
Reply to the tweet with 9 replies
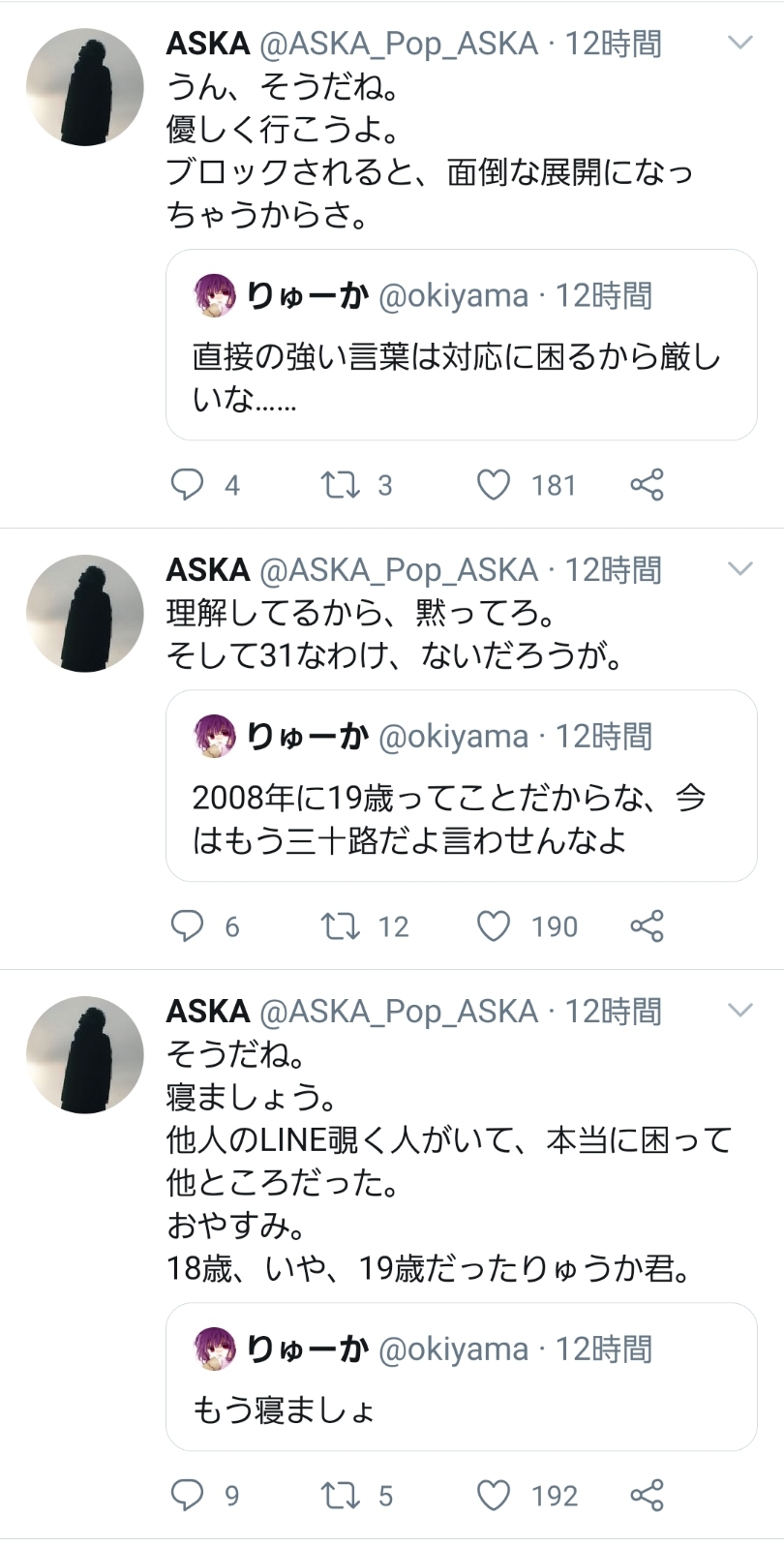point(186,1495)
